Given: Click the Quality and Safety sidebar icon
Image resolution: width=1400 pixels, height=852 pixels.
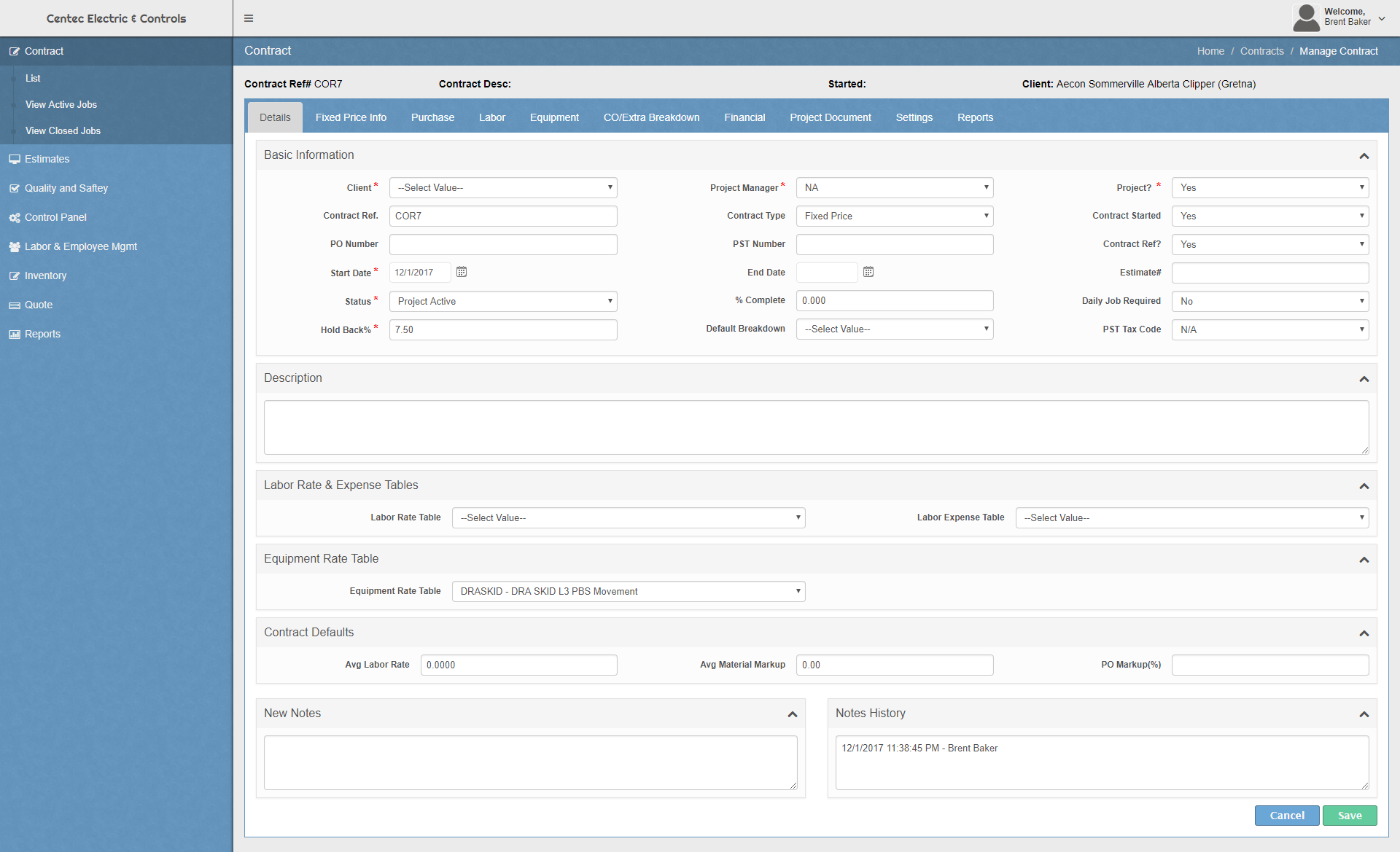Looking at the screenshot, I should 15,188.
